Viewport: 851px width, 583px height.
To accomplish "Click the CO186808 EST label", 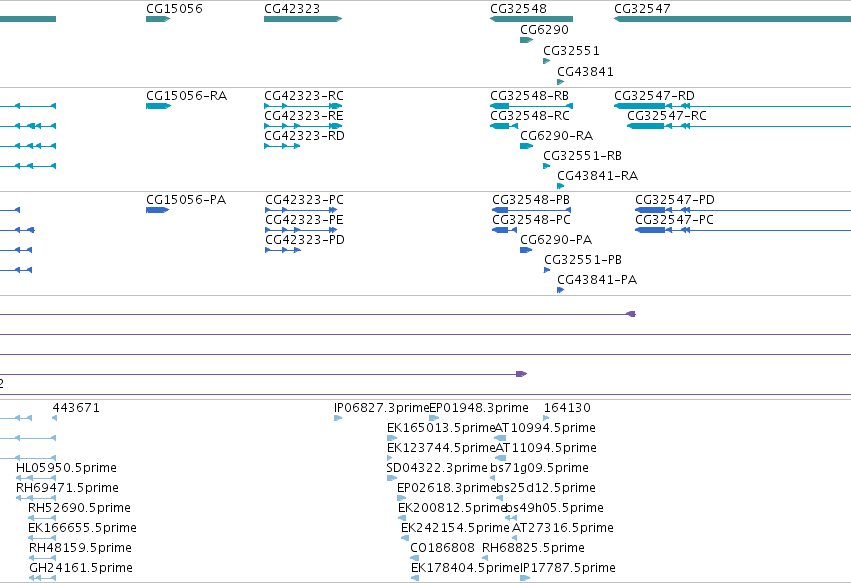I will [x=442, y=548].
